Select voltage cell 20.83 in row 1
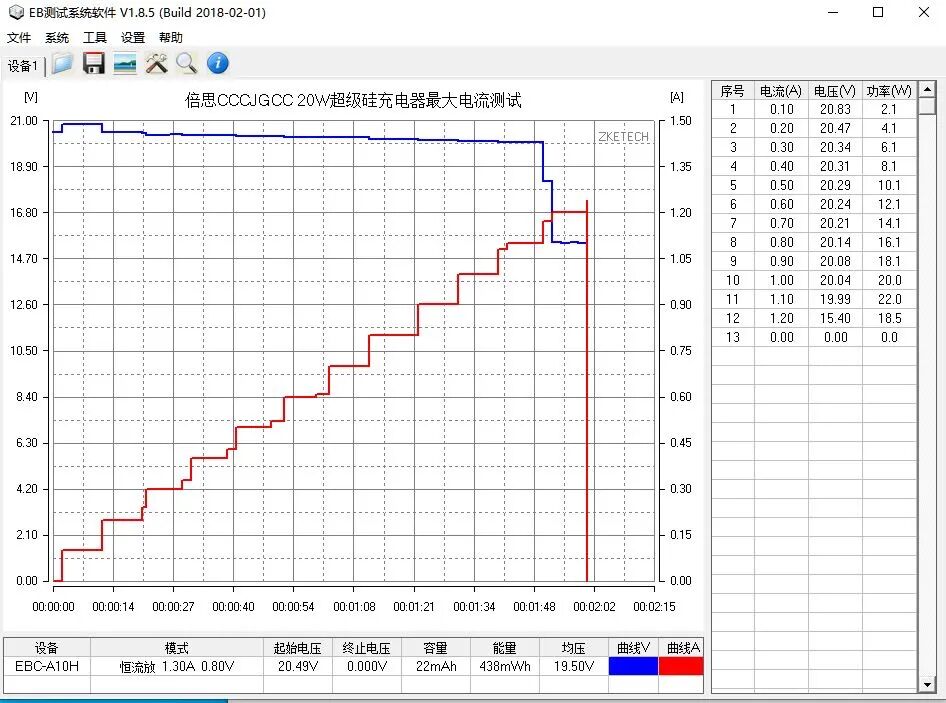 [x=835, y=109]
